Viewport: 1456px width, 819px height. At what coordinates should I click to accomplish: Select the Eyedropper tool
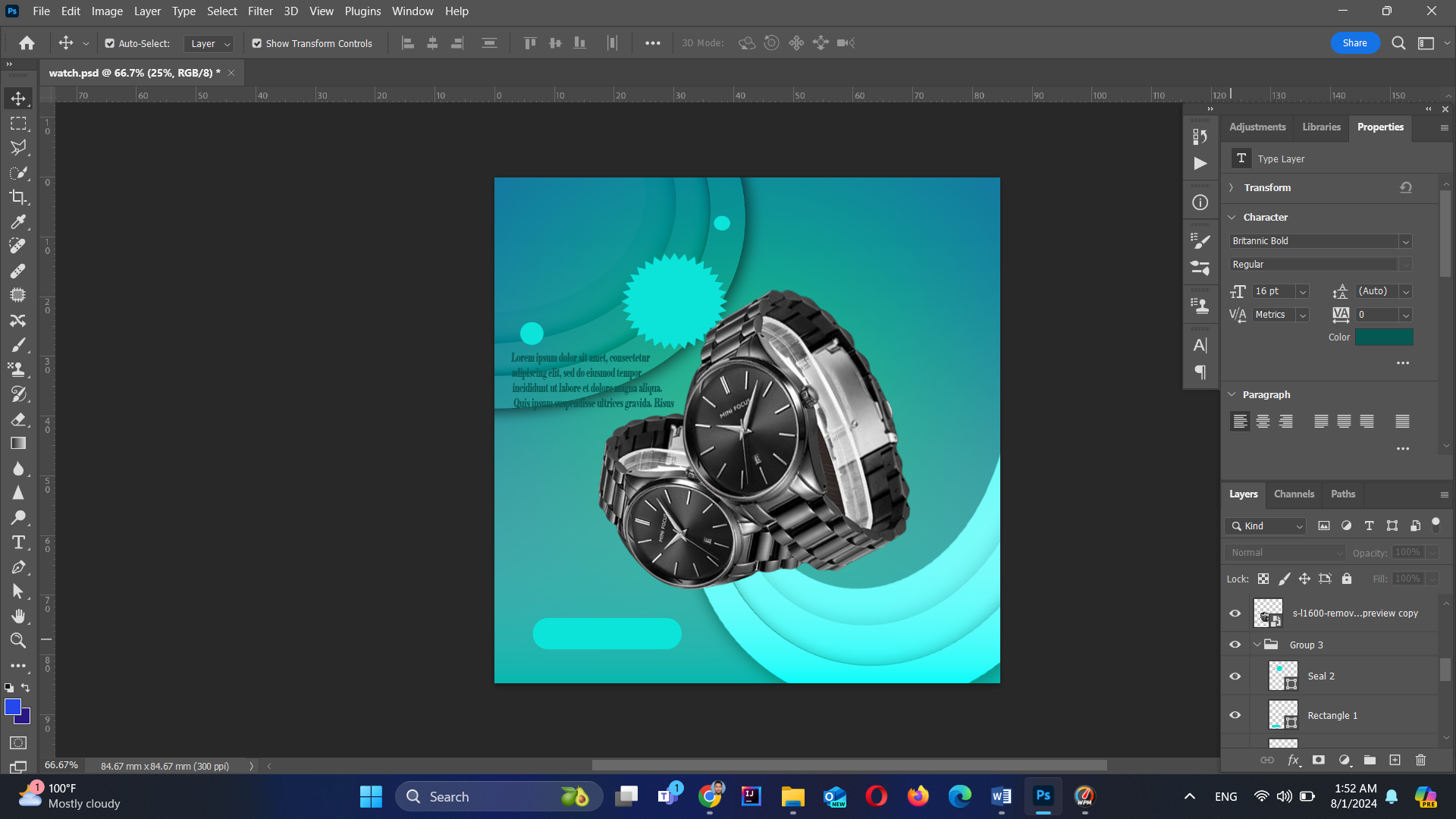(18, 222)
